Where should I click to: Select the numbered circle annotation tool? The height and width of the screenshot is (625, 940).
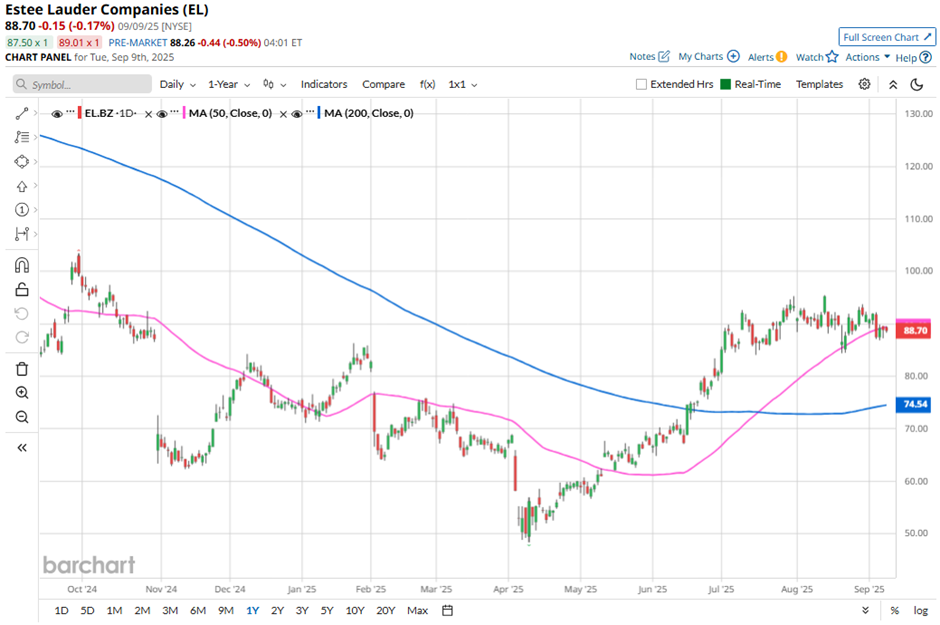click(22, 210)
